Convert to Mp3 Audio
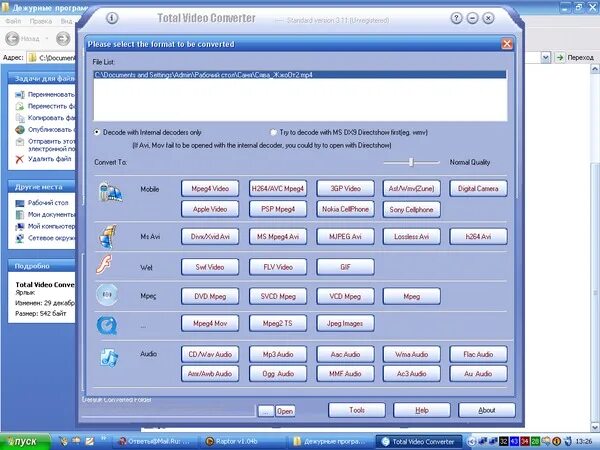The image size is (600, 450). point(278,354)
